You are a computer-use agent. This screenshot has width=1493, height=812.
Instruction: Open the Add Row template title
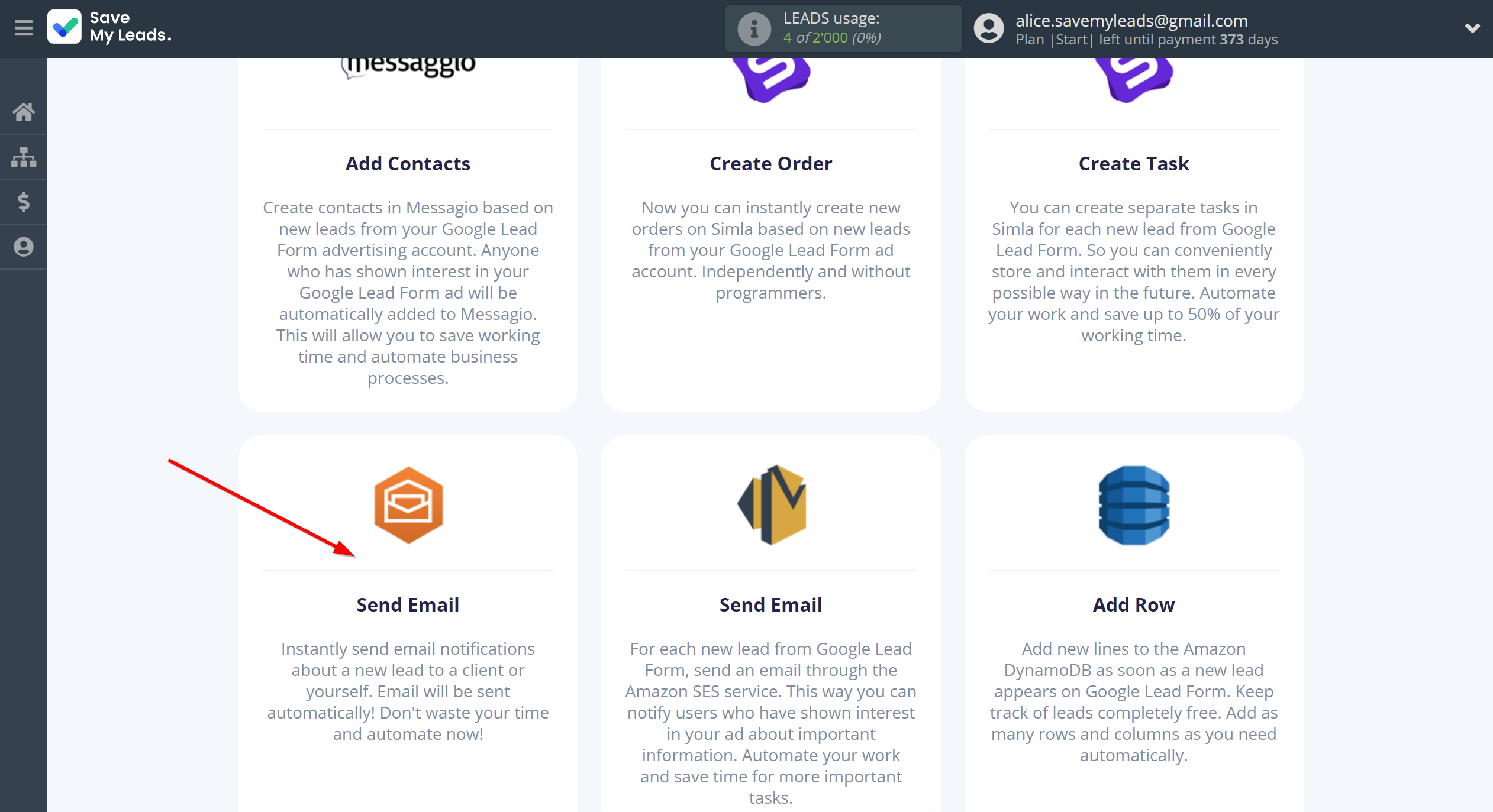tap(1134, 605)
